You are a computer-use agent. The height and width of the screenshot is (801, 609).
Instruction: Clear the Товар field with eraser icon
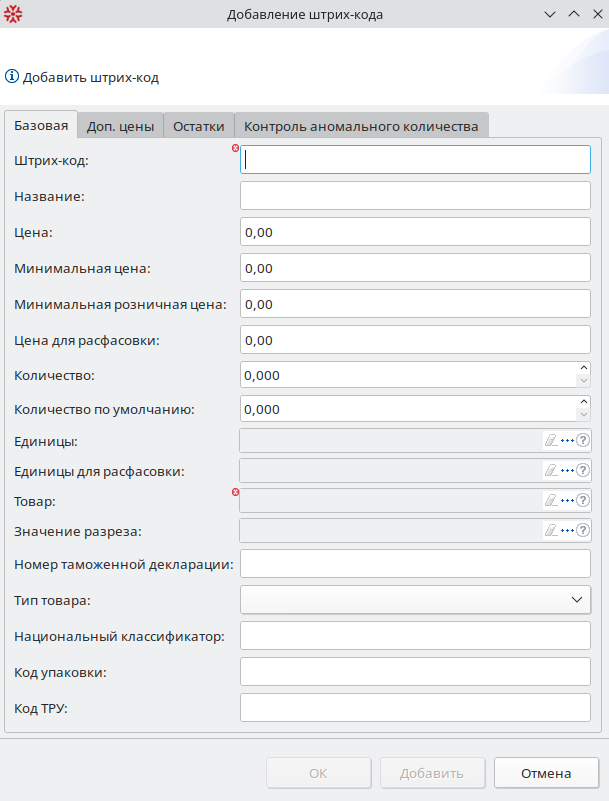click(x=550, y=500)
